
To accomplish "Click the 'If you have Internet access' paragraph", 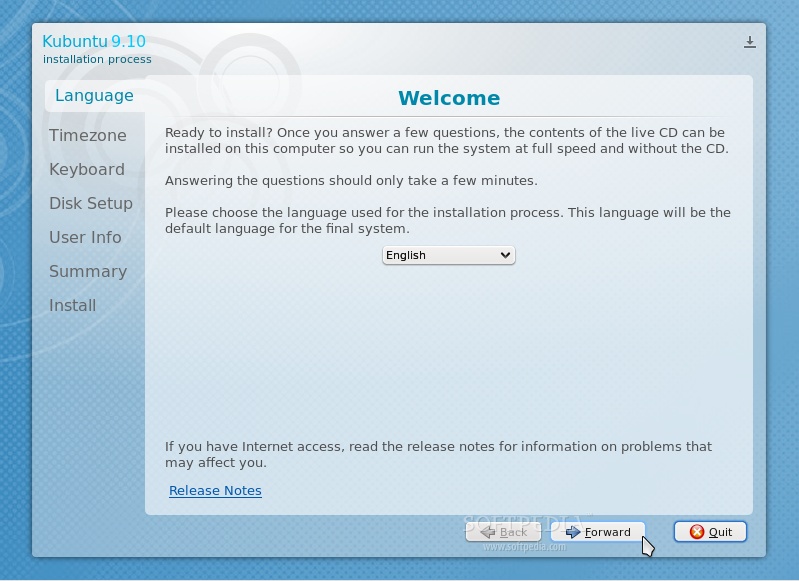I will pos(438,455).
